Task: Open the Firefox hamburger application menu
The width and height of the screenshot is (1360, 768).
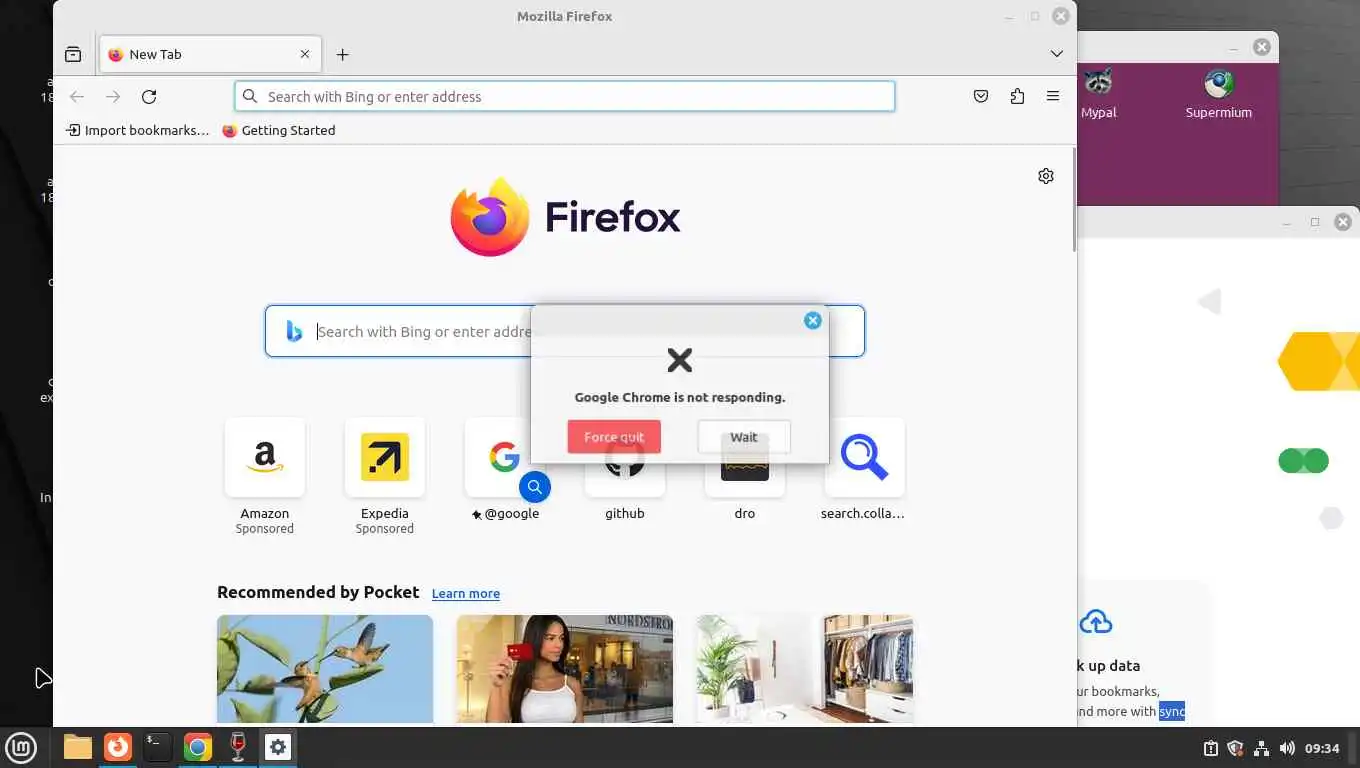Action: coord(1053,96)
